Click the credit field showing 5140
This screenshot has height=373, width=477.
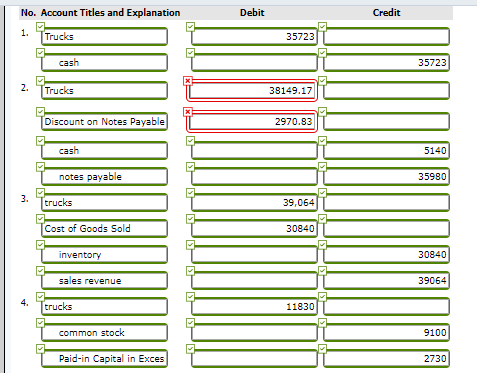click(x=386, y=150)
